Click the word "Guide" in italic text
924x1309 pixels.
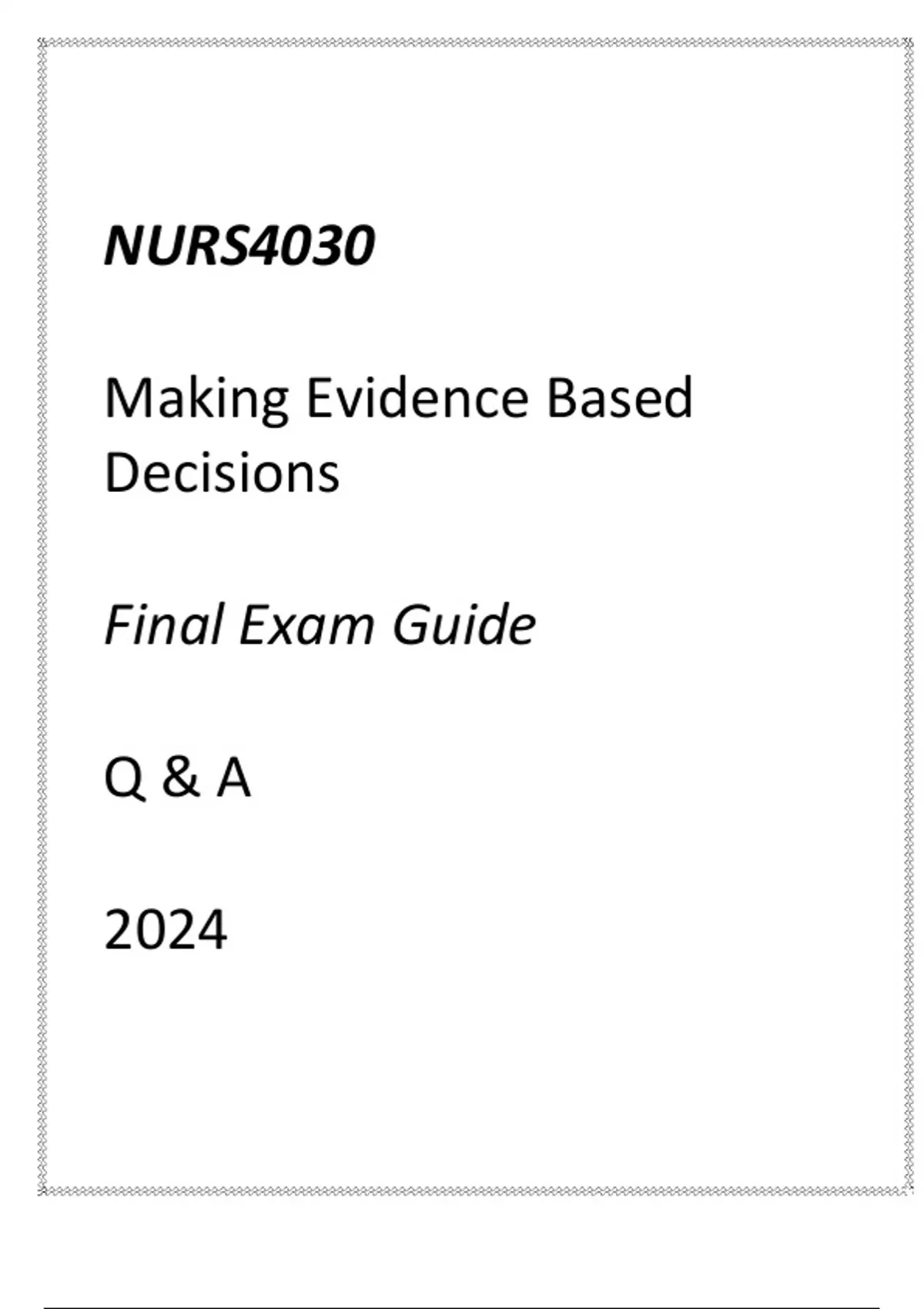click(464, 624)
